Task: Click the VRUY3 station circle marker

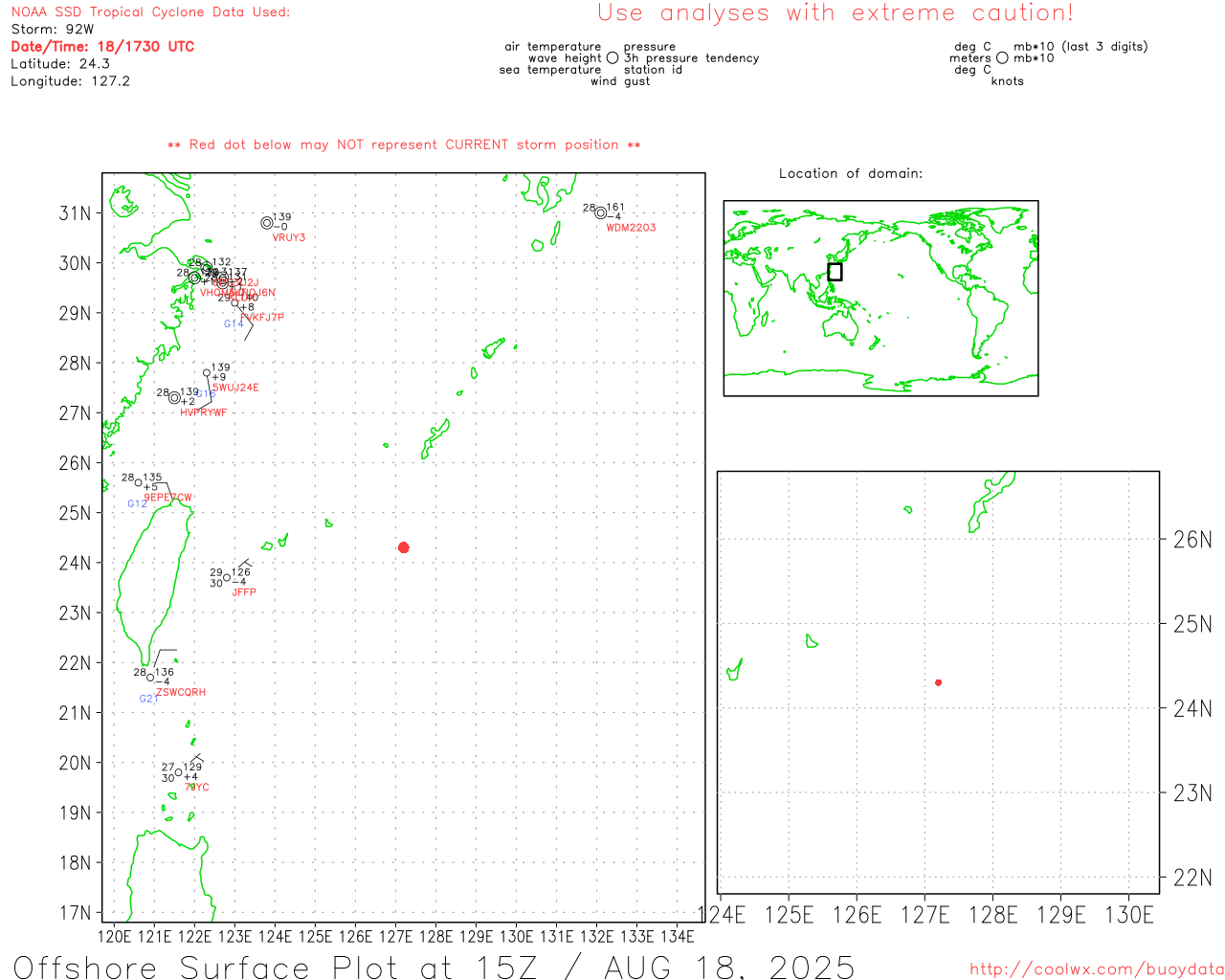Action: click(267, 223)
